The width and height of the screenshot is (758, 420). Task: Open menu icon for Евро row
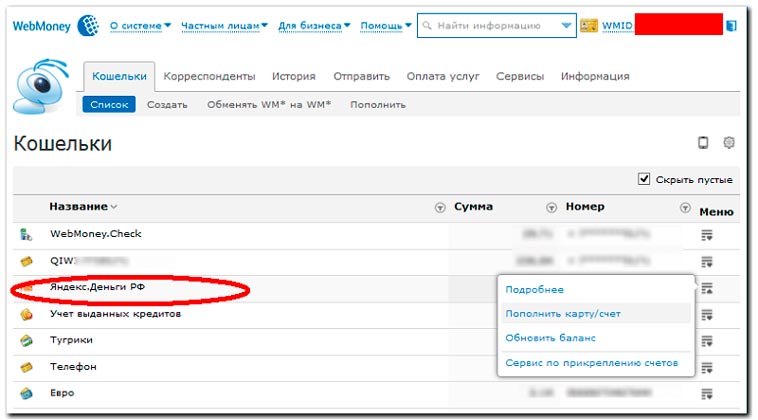coord(707,394)
